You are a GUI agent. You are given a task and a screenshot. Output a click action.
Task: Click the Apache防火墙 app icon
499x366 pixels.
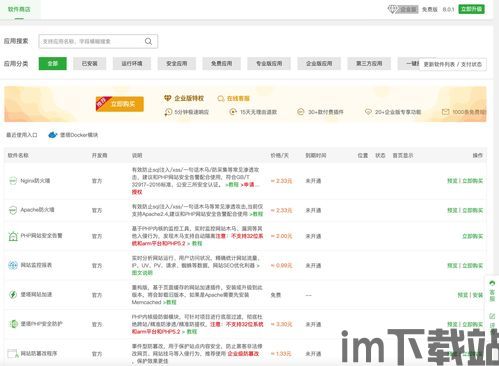[13, 210]
